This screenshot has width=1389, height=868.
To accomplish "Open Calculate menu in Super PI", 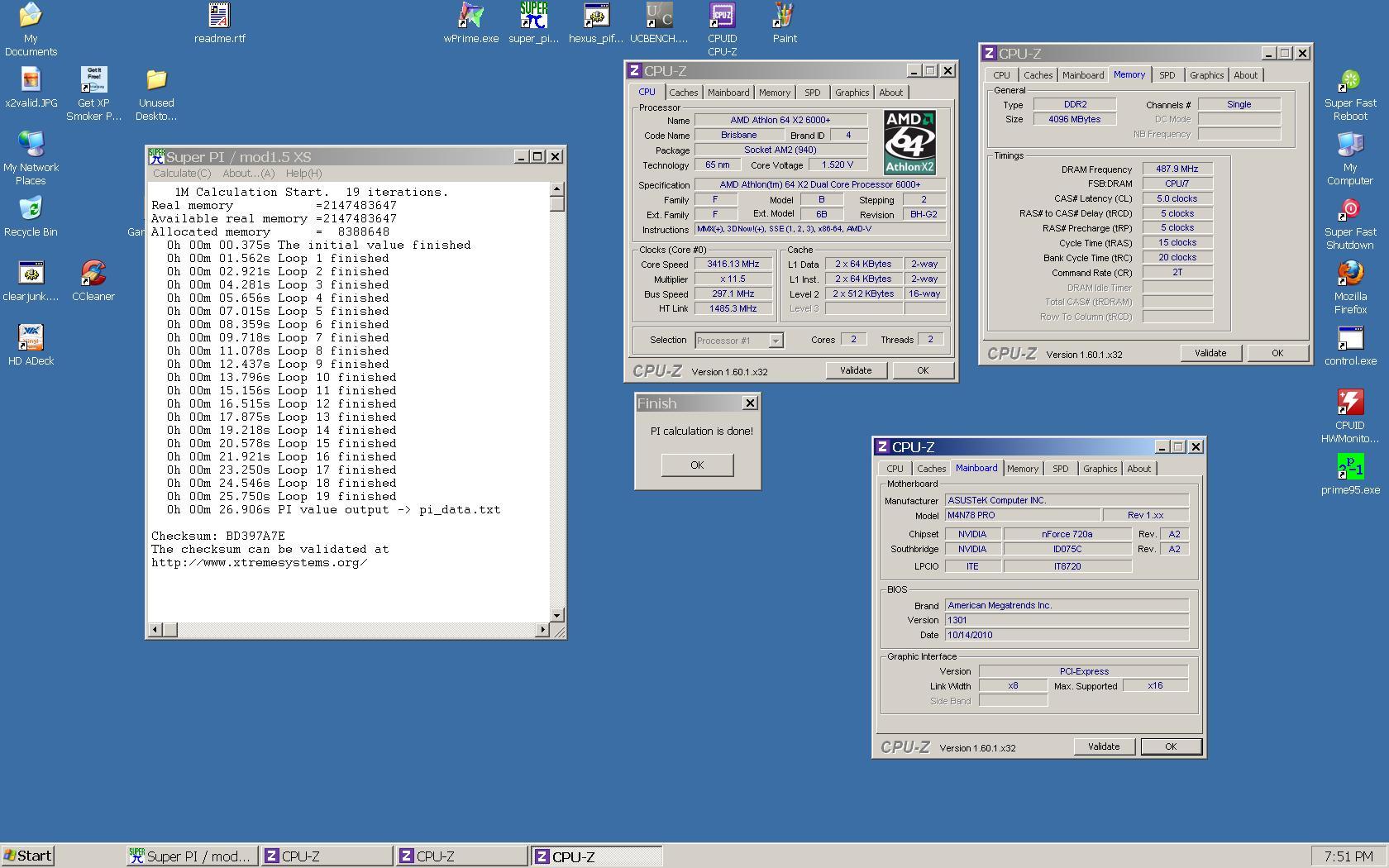I will [x=182, y=174].
